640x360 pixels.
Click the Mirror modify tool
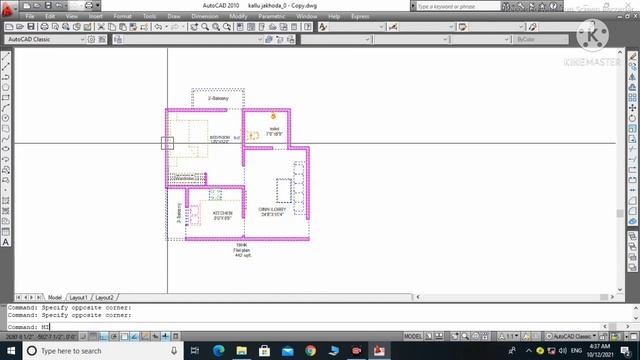click(x=632, y=77)
